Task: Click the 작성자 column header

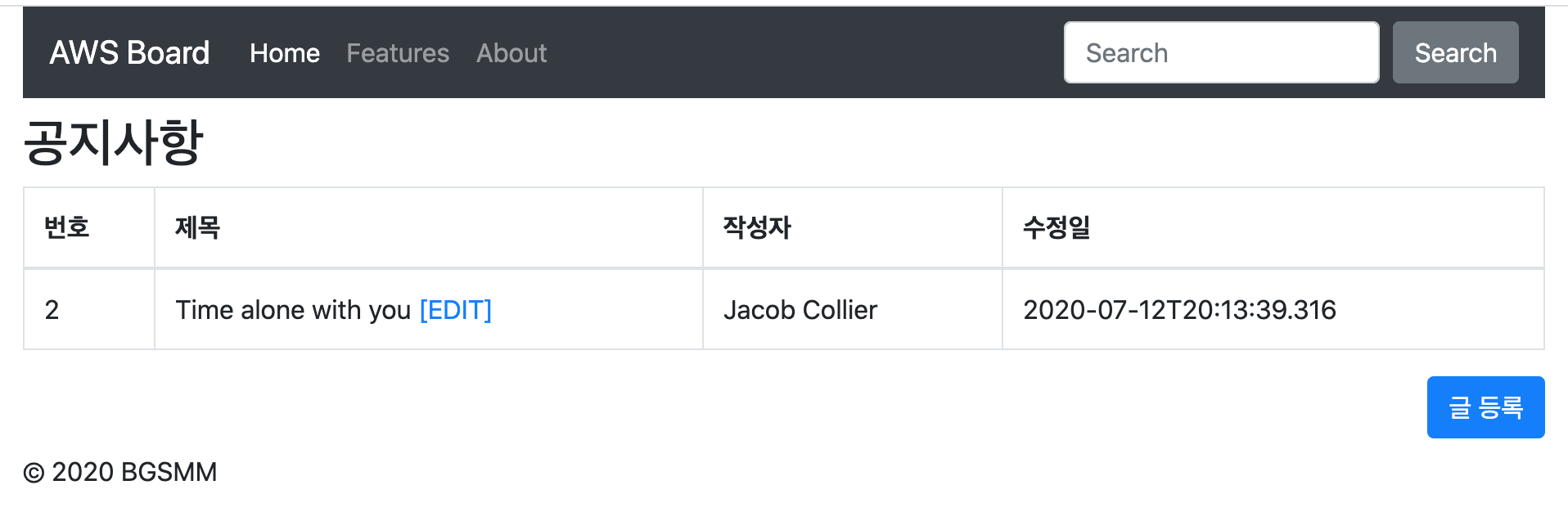Action: tap(757, 227)
